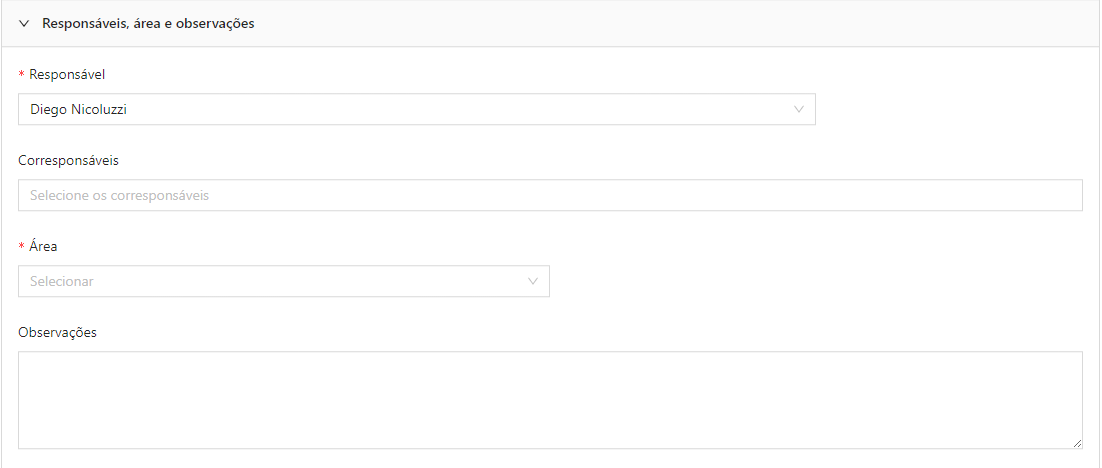
Task: Select the "Diego Nicoluzzi" value text
Action: click(79, 110)
